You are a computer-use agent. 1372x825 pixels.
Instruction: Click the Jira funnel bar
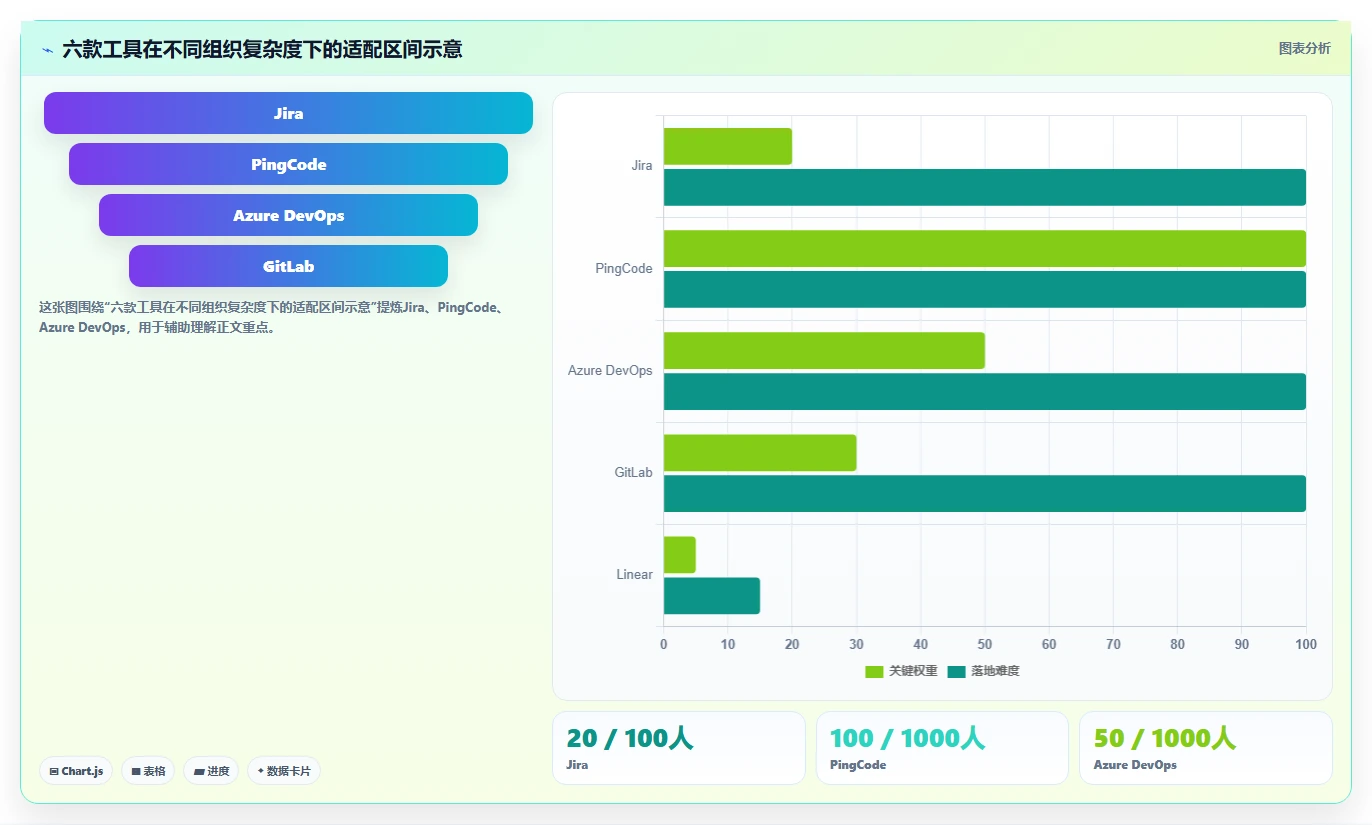288,113
